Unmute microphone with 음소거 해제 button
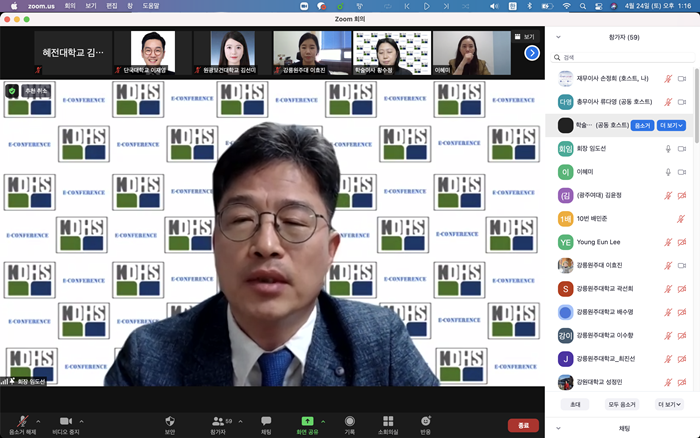 coord(22,425)
